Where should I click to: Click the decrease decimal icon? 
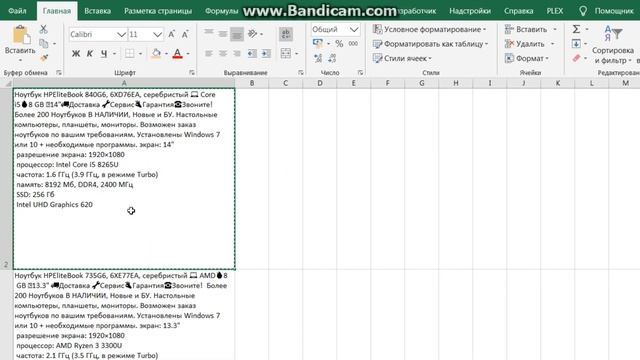tap(332, 58)
